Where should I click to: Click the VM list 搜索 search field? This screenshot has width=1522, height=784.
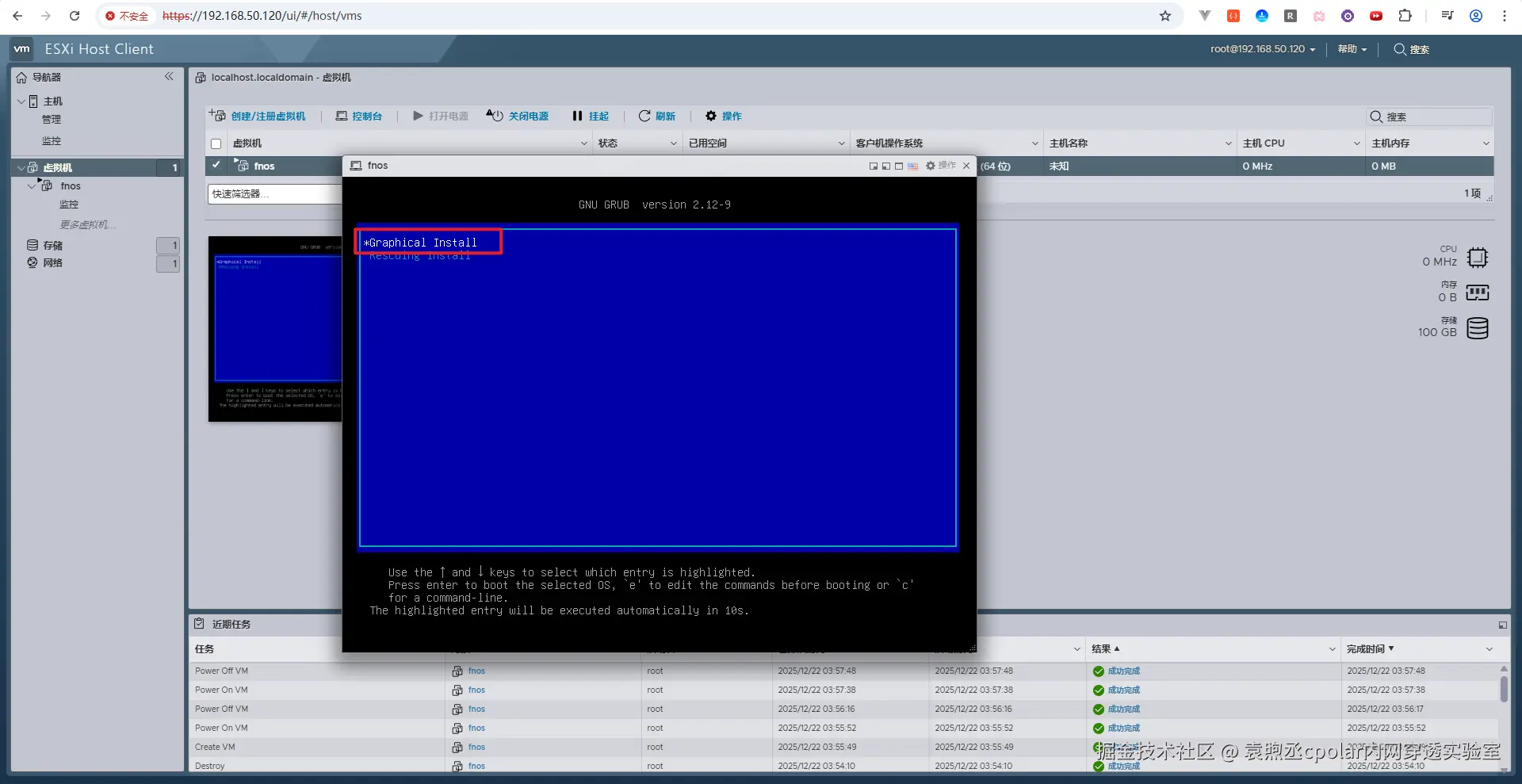(x=1431, y=117)
